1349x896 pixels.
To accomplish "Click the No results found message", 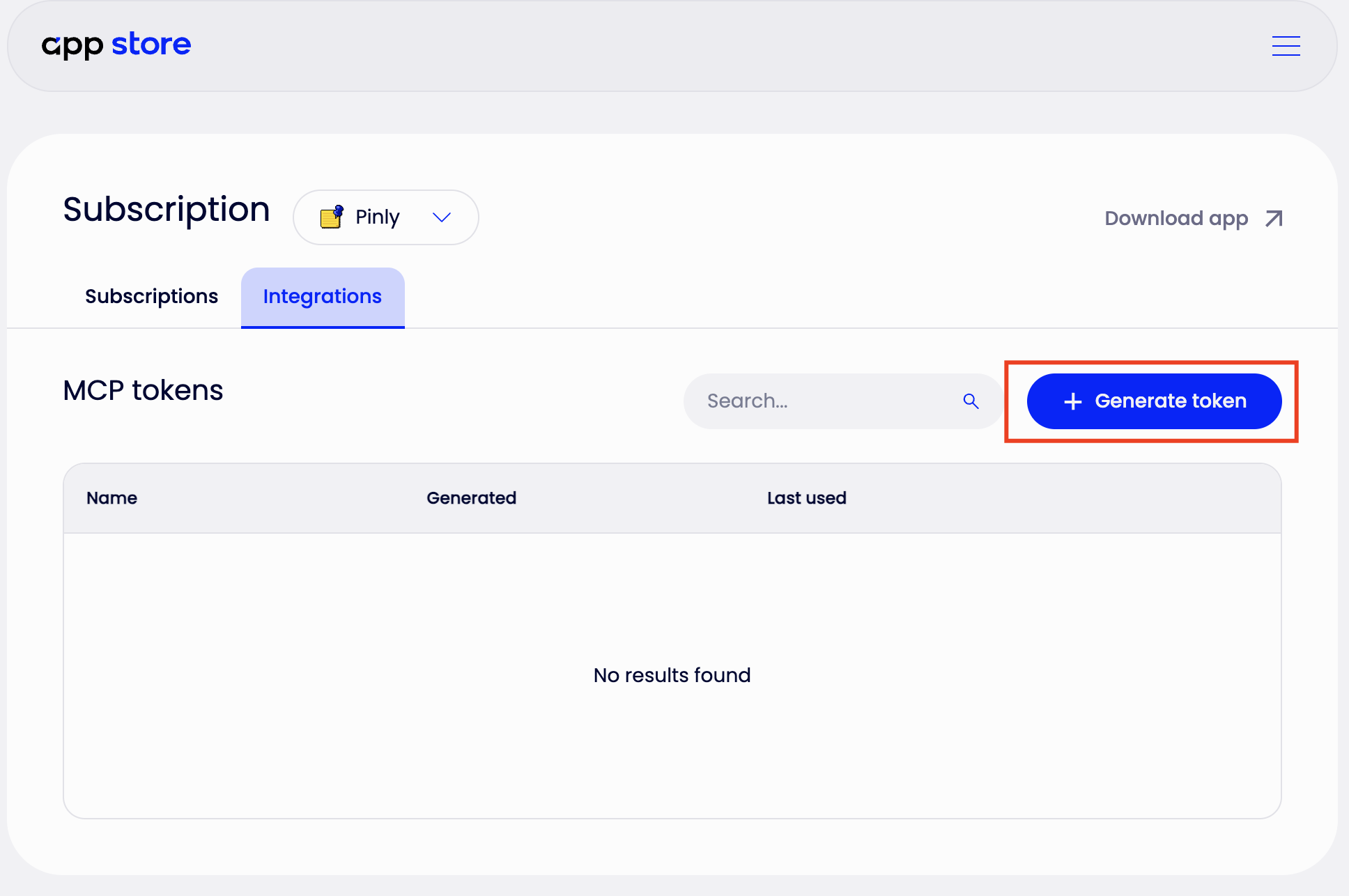I will click(672, 675).
